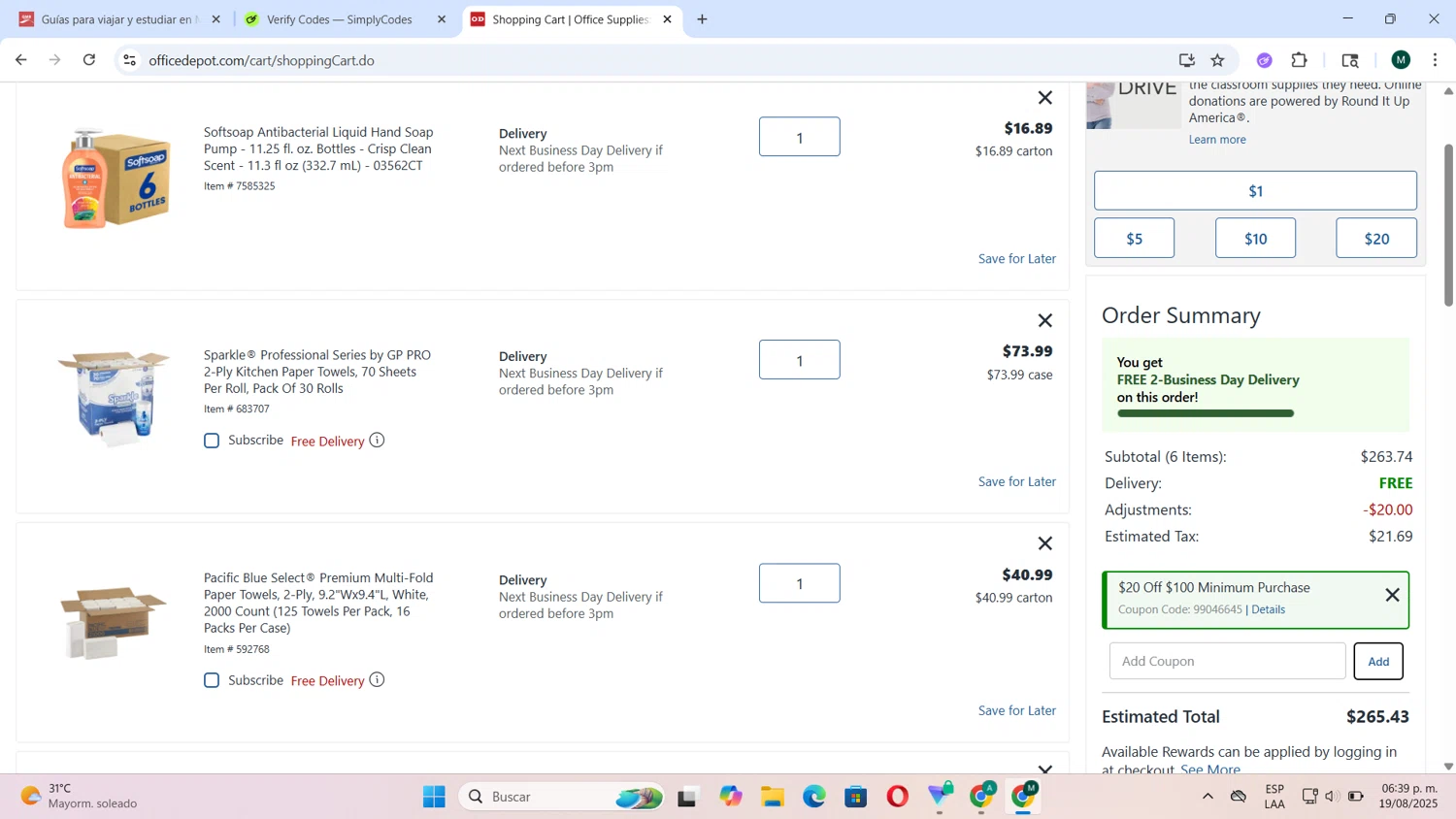The height and width of the screenshot is (819, 1456).
Task: Reload the Office Depot cart page
Action: click(89, 60)
